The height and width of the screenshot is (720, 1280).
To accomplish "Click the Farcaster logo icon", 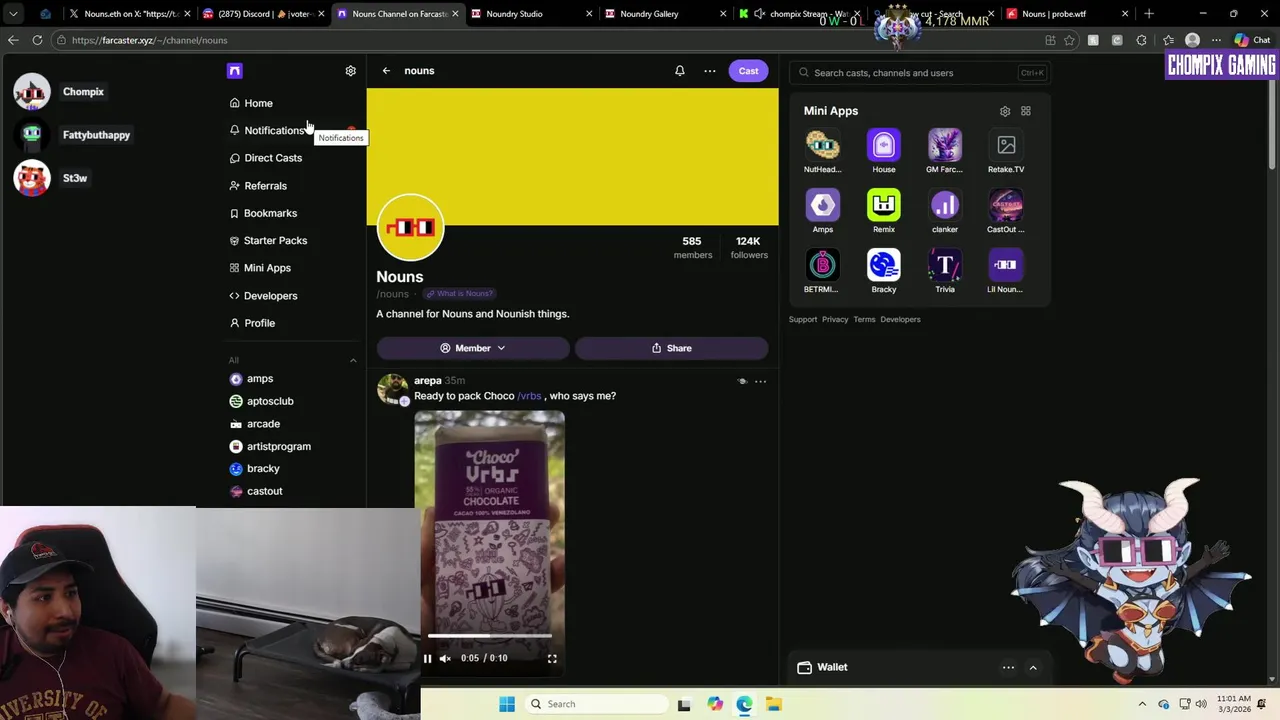I will point(234,71).
